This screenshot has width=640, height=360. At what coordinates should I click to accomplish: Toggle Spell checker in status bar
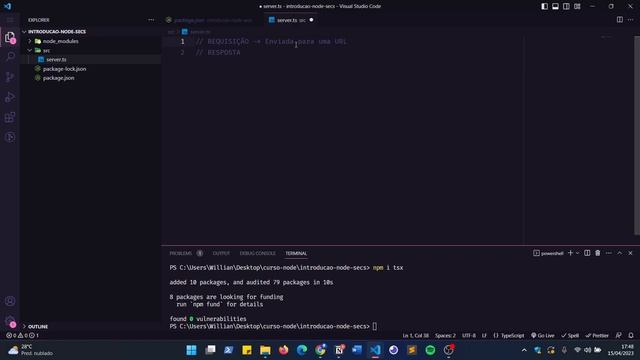pos(570,335)
